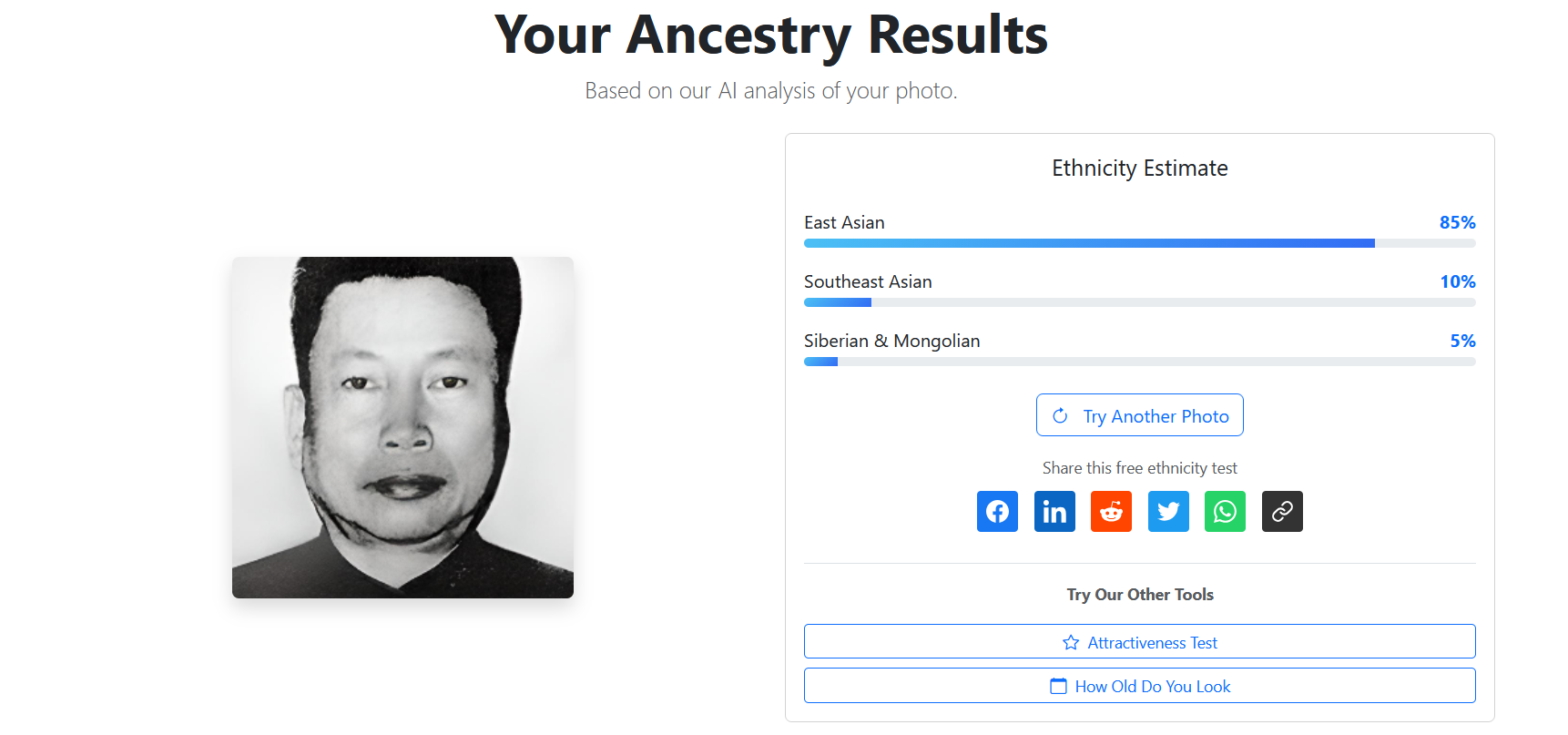Click the Your Ancestry Results title
The image size is (1568, 735).
pos(770,35)
